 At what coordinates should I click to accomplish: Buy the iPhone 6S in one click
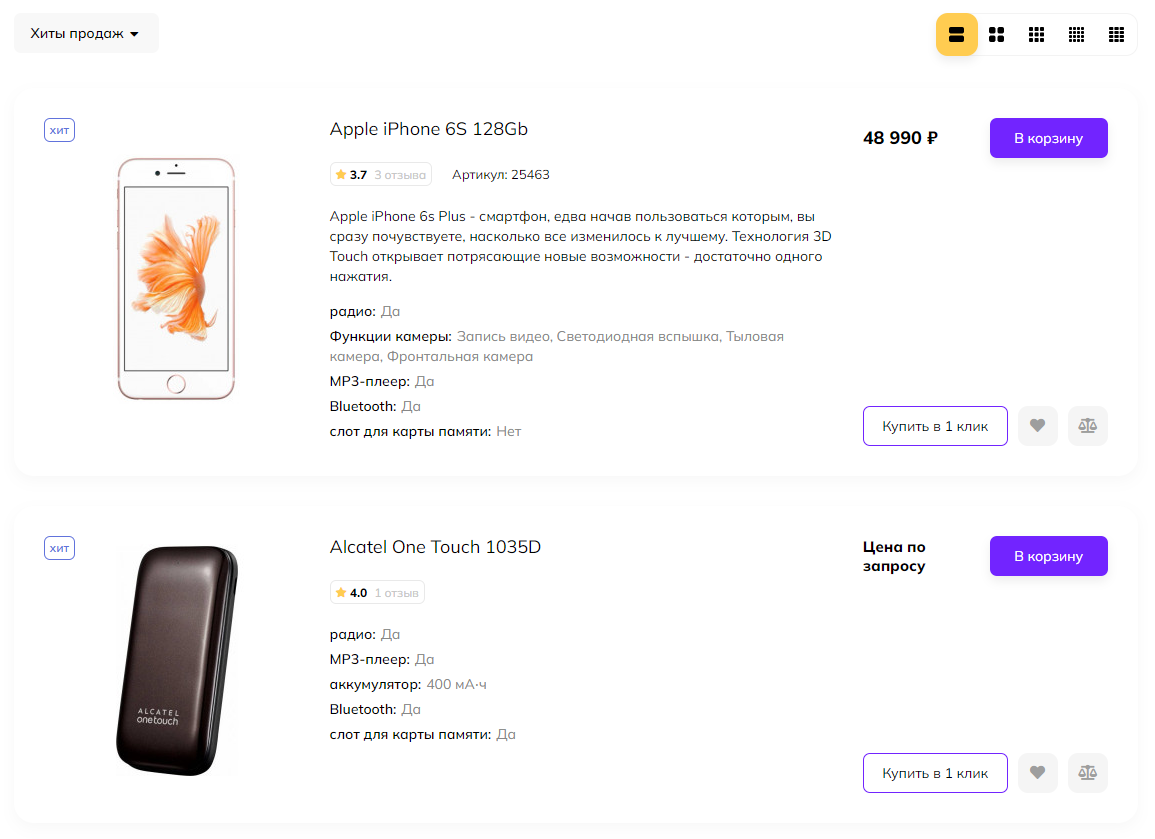pos(934,426)
